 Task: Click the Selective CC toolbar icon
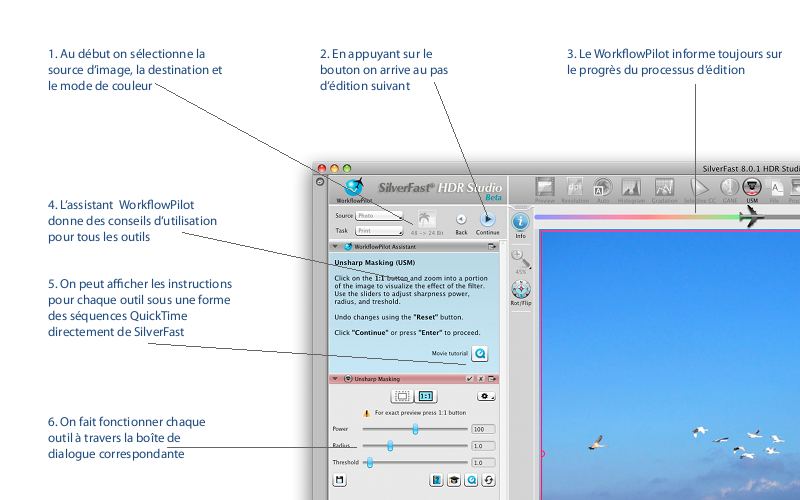pos(701,187)
